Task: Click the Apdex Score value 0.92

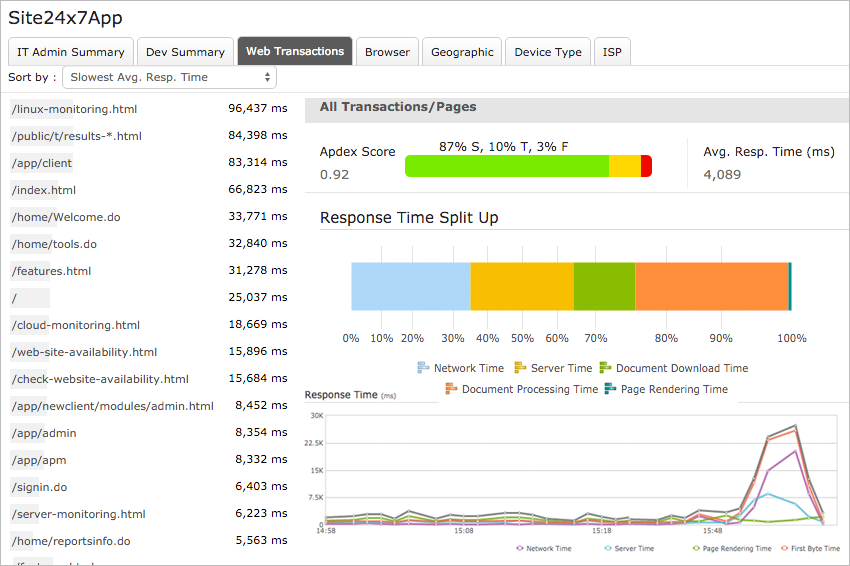Action: click(334, 175)
